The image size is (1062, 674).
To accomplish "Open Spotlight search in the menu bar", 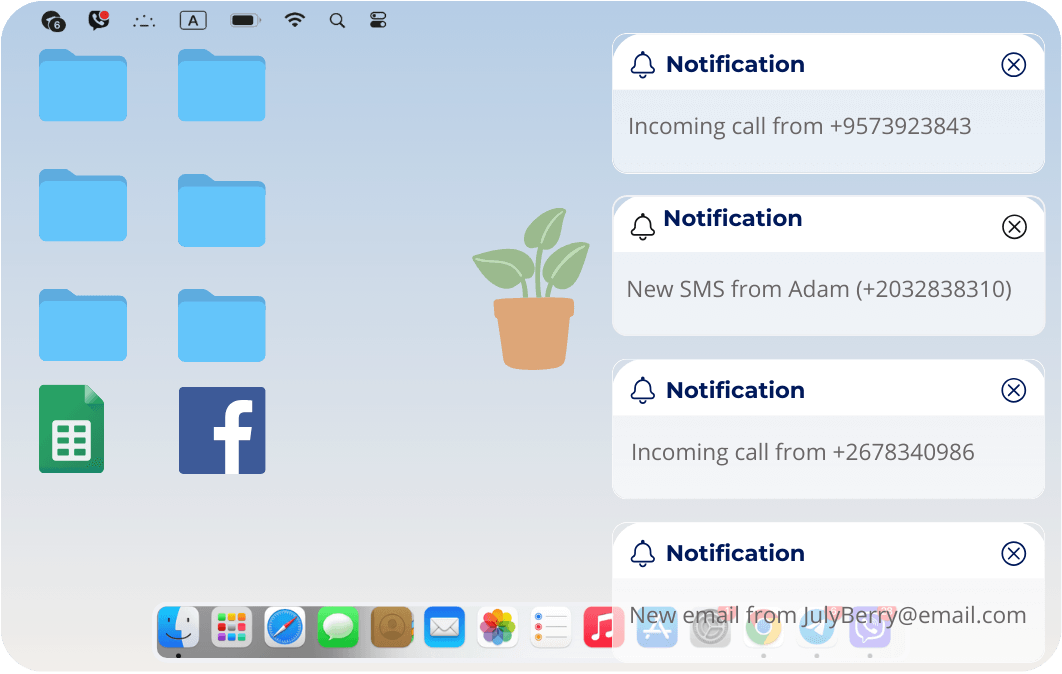I will coord(337,19).
